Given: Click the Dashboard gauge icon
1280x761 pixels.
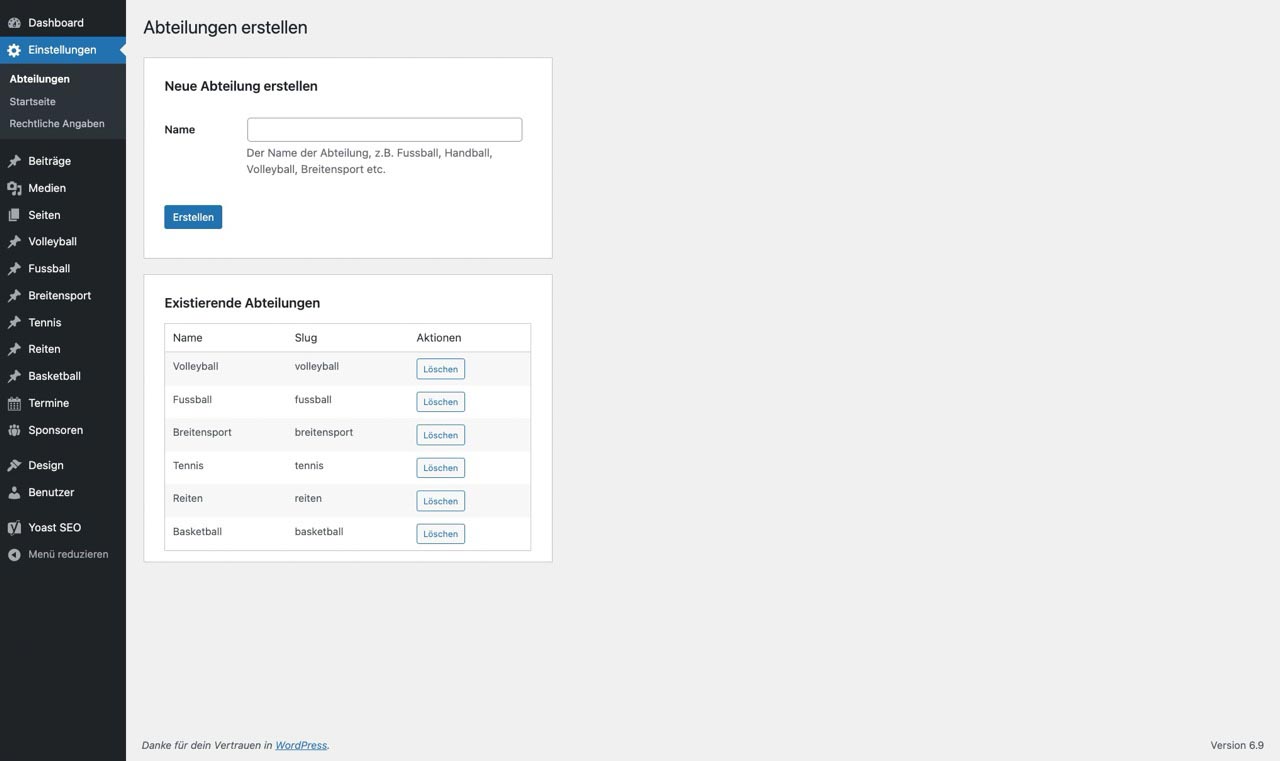Looking at the screenshot, I should pos(14,23).
